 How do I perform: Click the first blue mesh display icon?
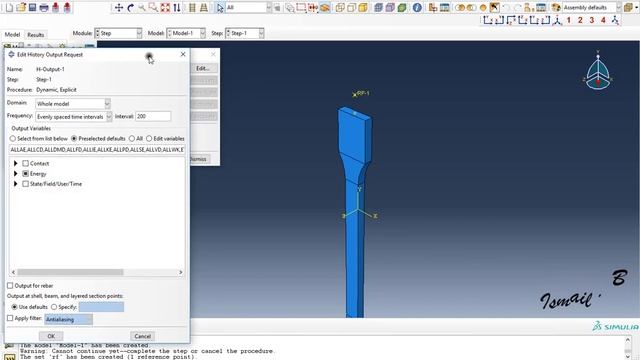click(378, 7)
